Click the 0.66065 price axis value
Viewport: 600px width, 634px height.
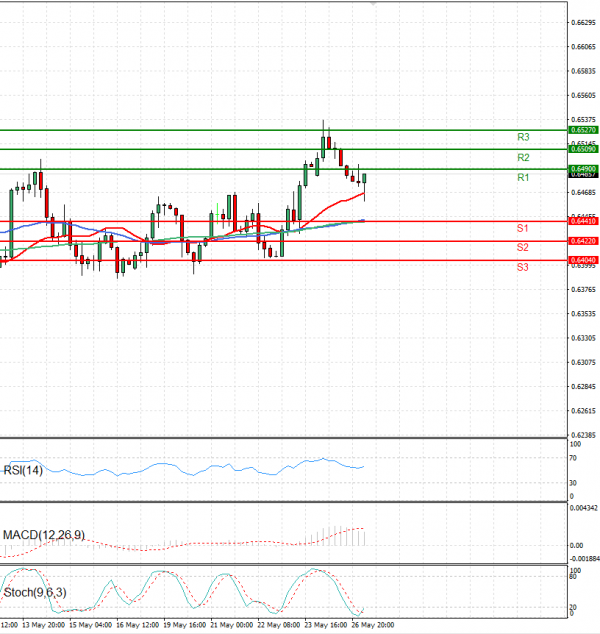[583, 47]
